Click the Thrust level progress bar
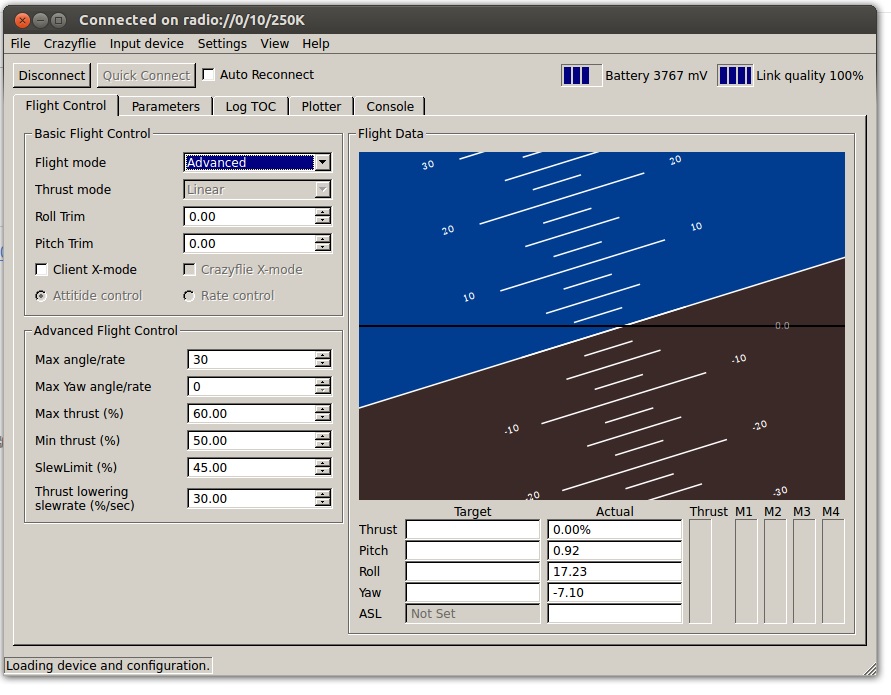891x695 pixels. 700,571
